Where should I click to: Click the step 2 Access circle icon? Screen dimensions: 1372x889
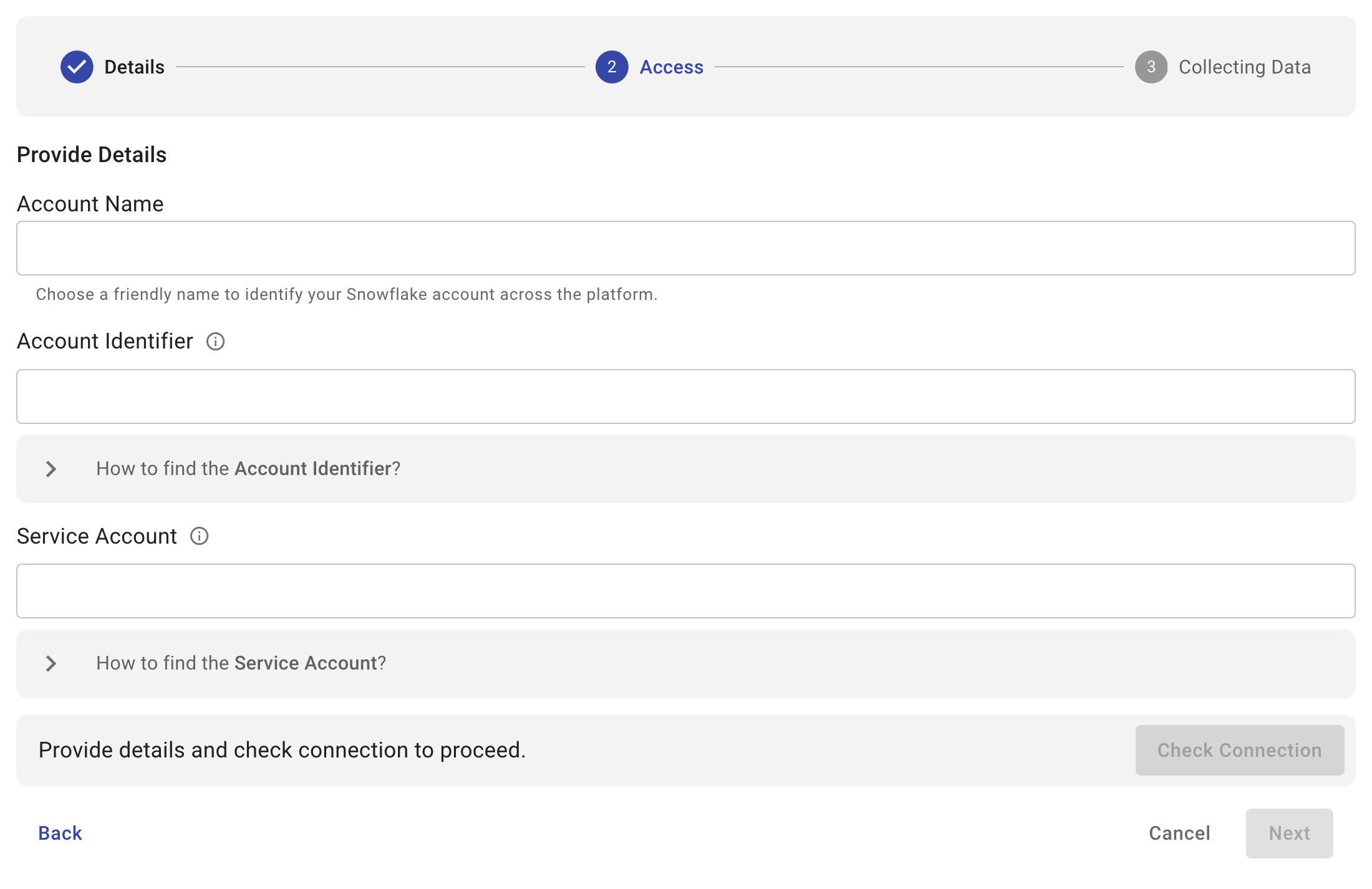point(612,67)
